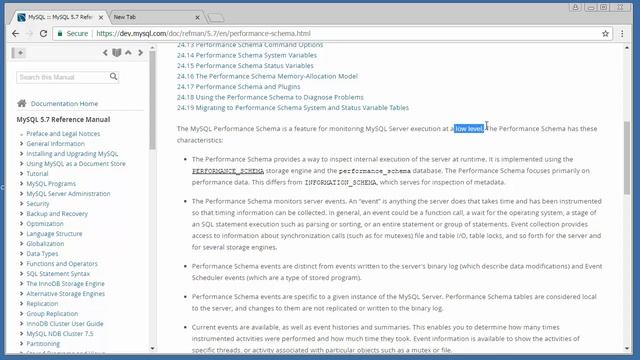Screen dimensions: 640x360
Task: Open Alternative Storage Engines in sidebar
Action: click(x=66, y=293)
